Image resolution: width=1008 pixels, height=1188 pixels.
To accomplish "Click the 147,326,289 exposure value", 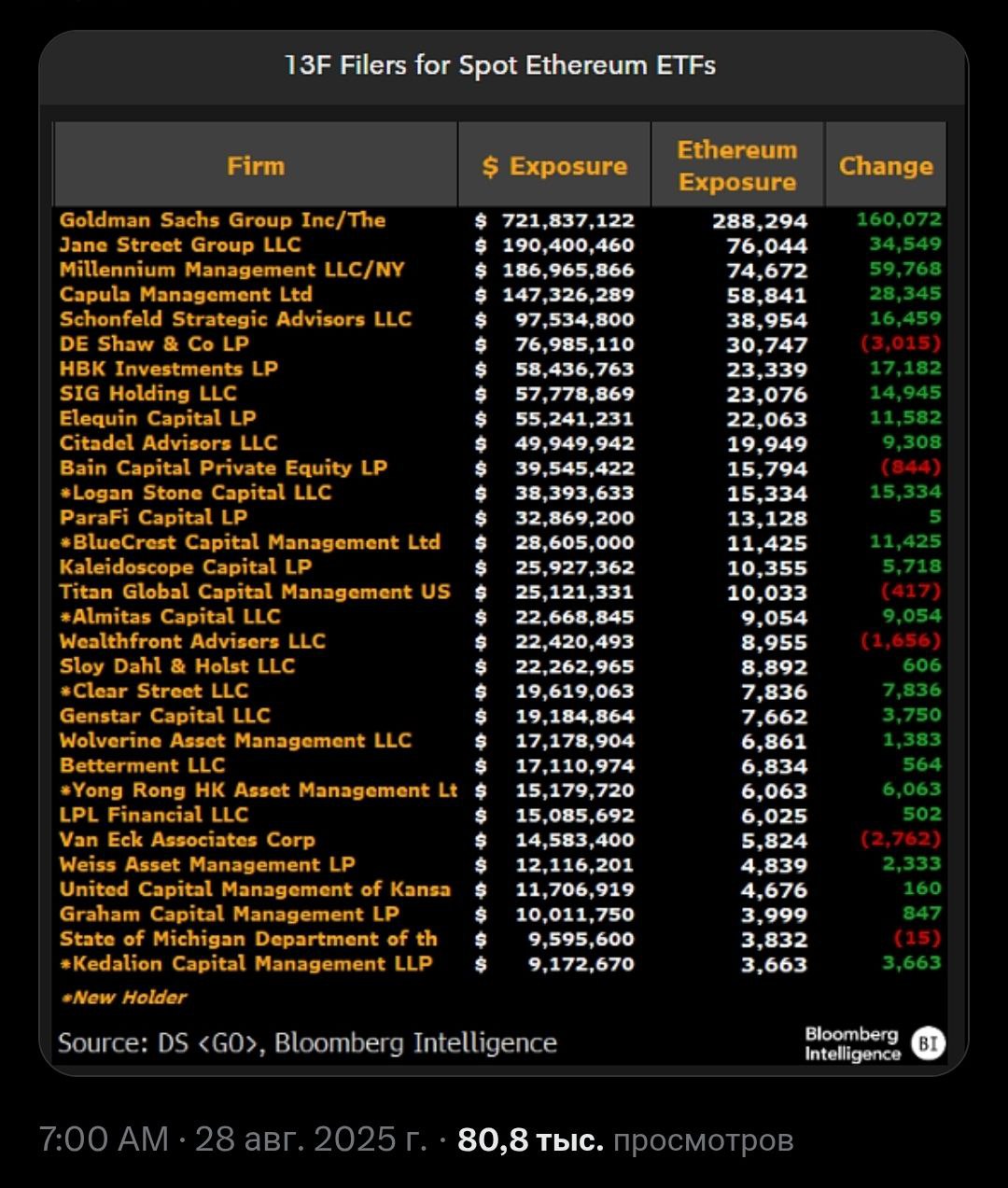I will (568, 295).
